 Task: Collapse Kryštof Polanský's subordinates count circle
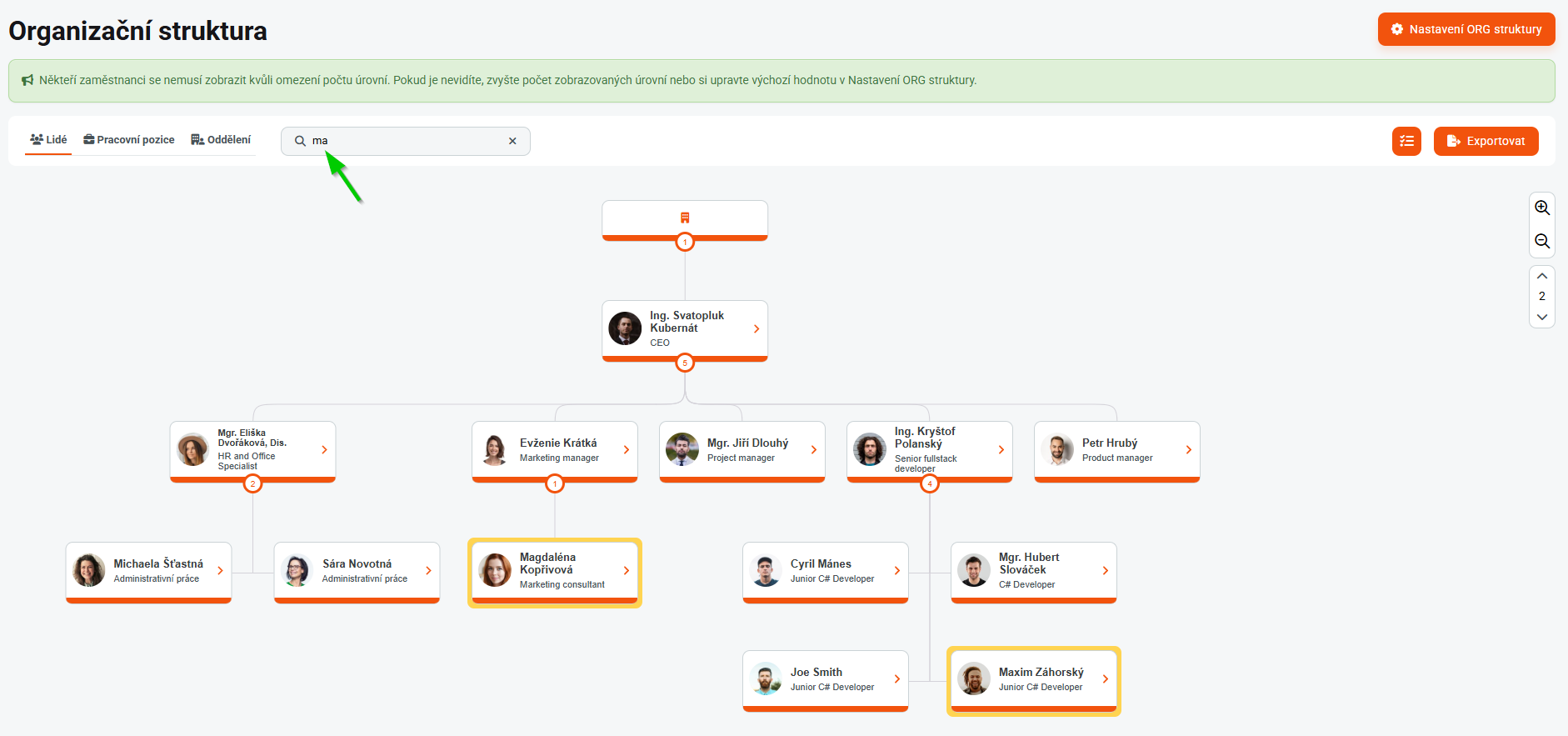[x=930, y=483]
